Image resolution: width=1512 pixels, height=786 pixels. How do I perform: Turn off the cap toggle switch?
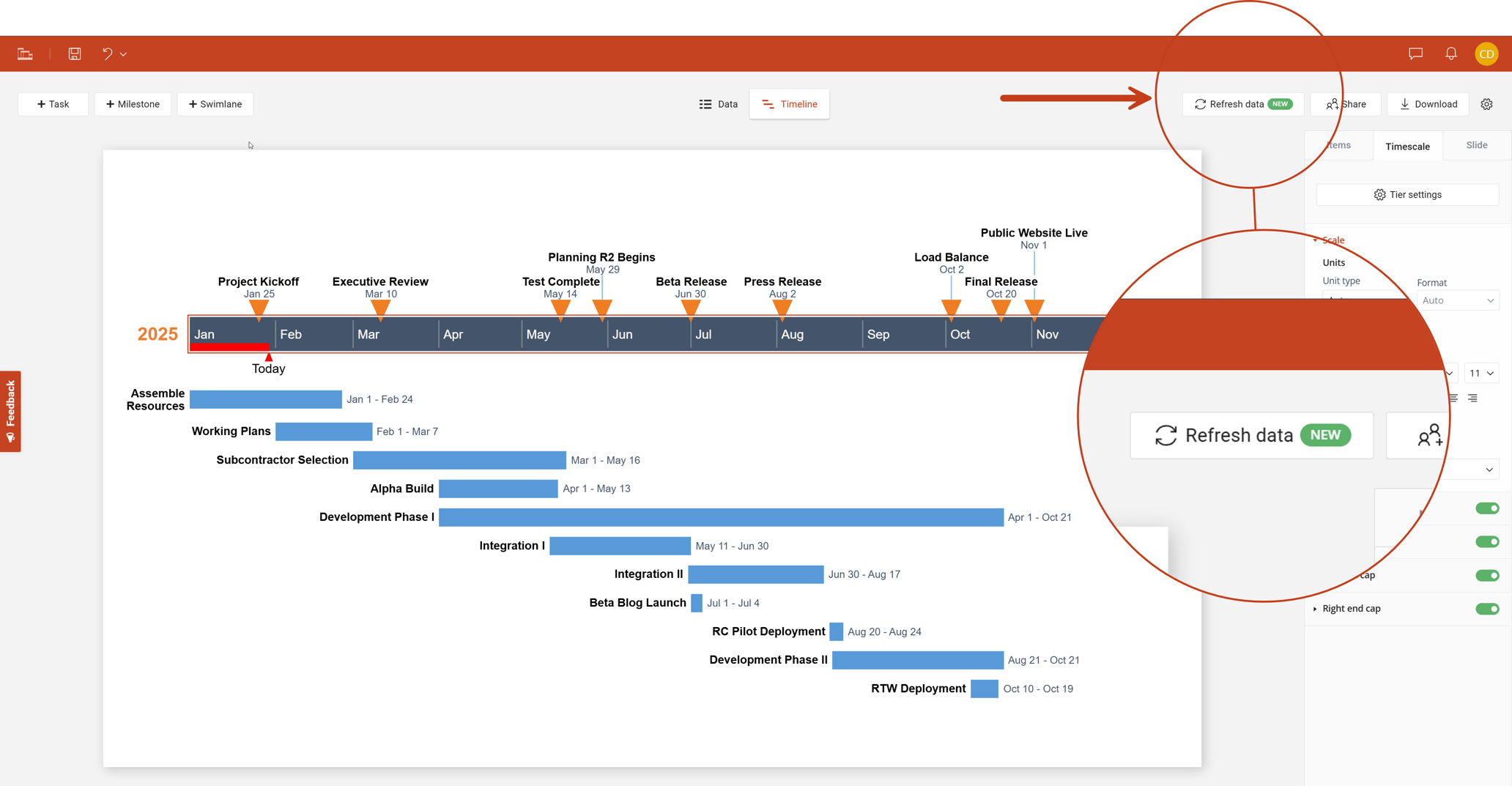point(1488,575)
